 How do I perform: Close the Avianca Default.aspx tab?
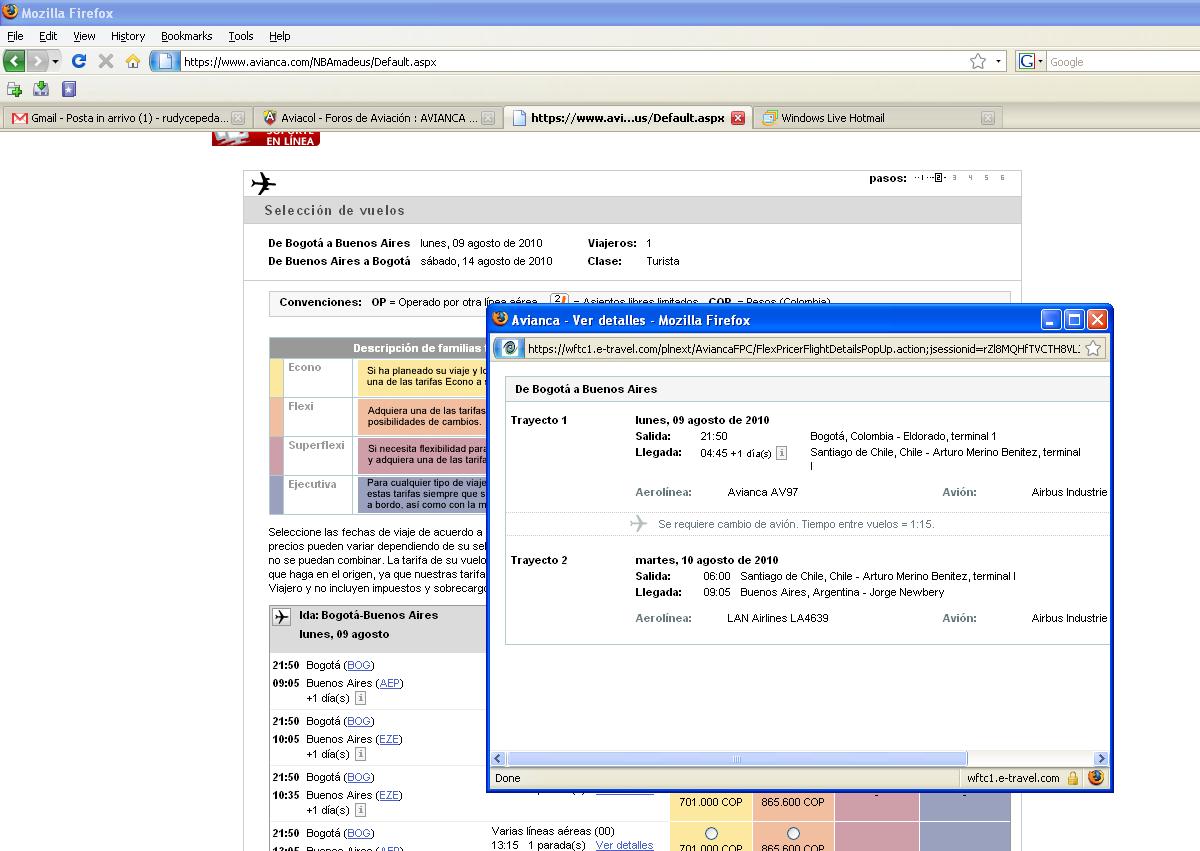tap(738, 118)
